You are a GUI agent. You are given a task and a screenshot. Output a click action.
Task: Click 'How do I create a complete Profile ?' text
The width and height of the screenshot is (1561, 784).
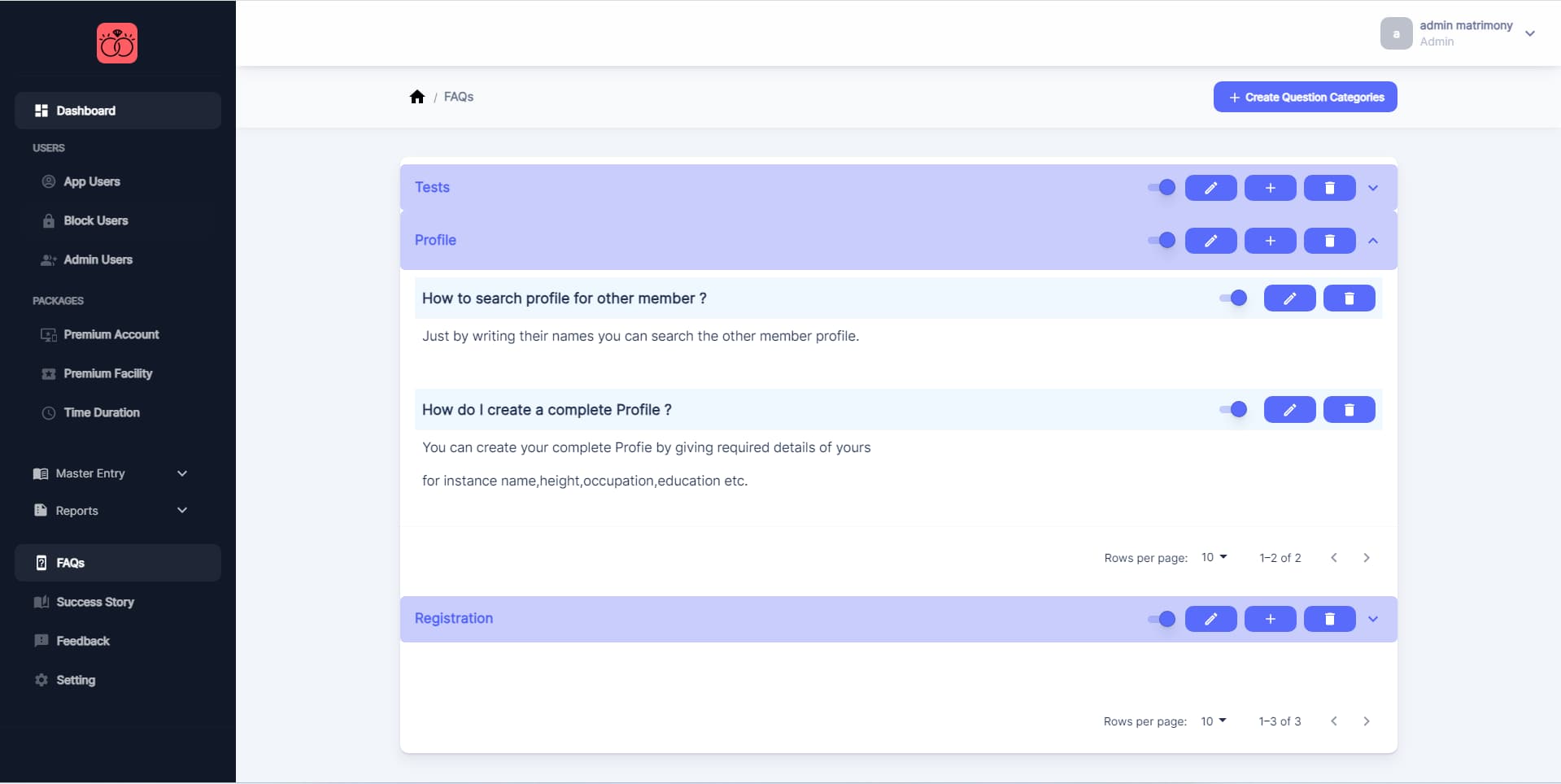tap(547, 410)
